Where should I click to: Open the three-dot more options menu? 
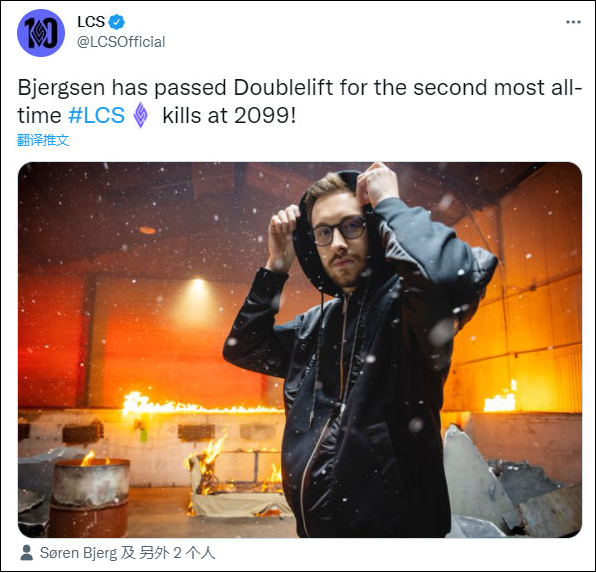pyautogui.click(x=573, y=22)
